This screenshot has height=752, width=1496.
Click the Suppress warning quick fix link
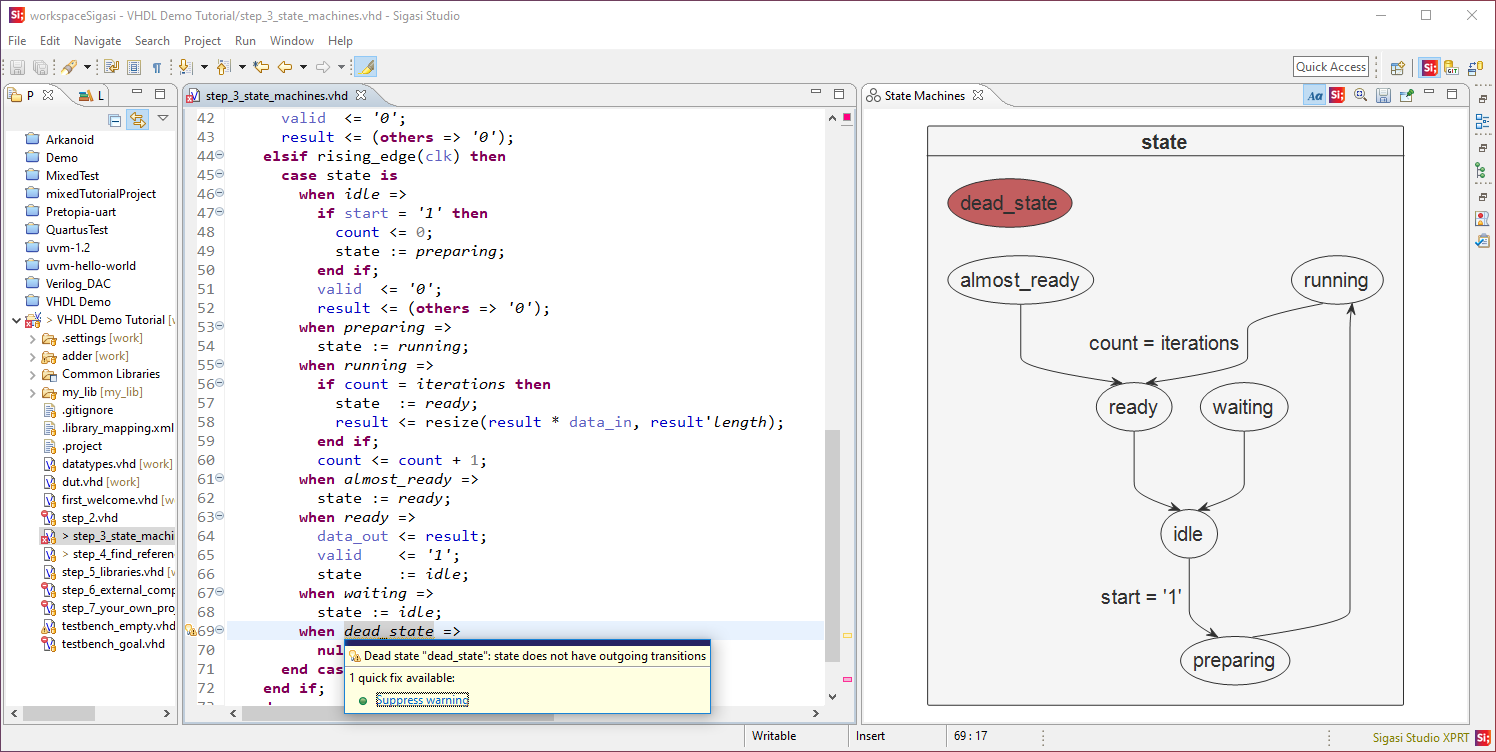point(422,700)
